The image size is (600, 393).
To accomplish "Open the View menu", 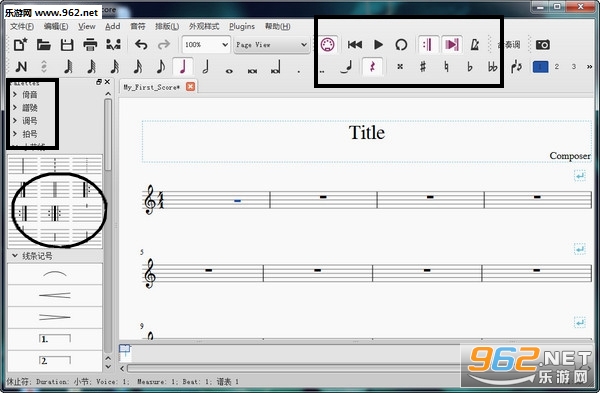I will [86, 26].
